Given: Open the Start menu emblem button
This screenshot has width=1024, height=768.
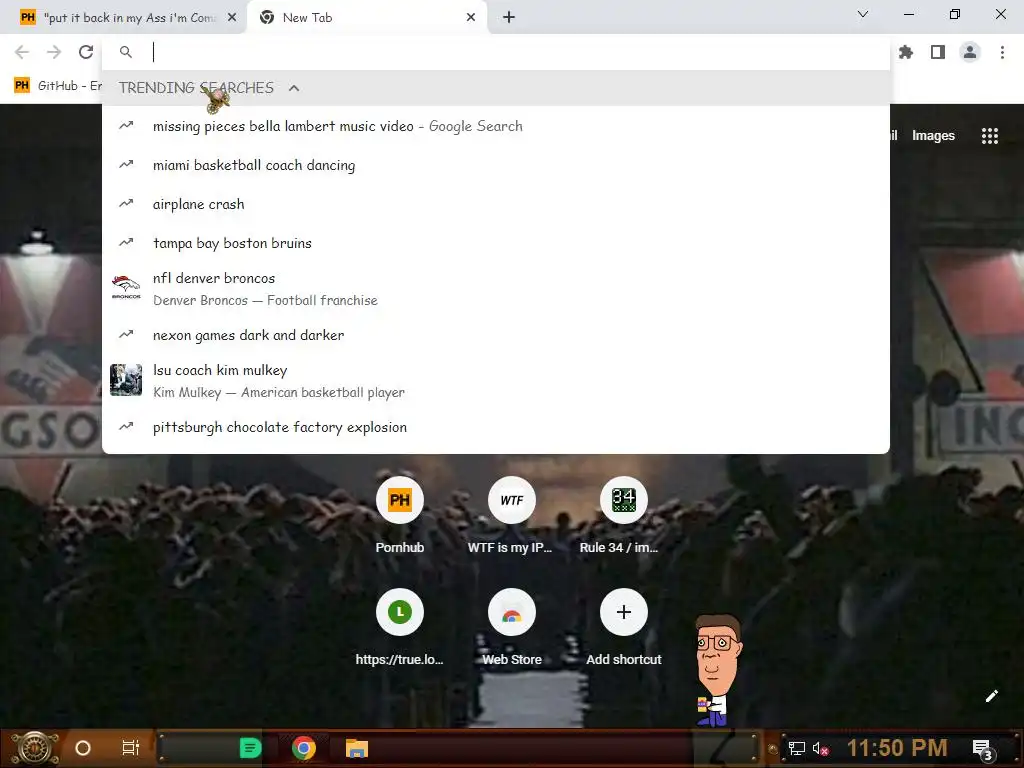Looking at the screenshot, I should [x=35, y=748].
